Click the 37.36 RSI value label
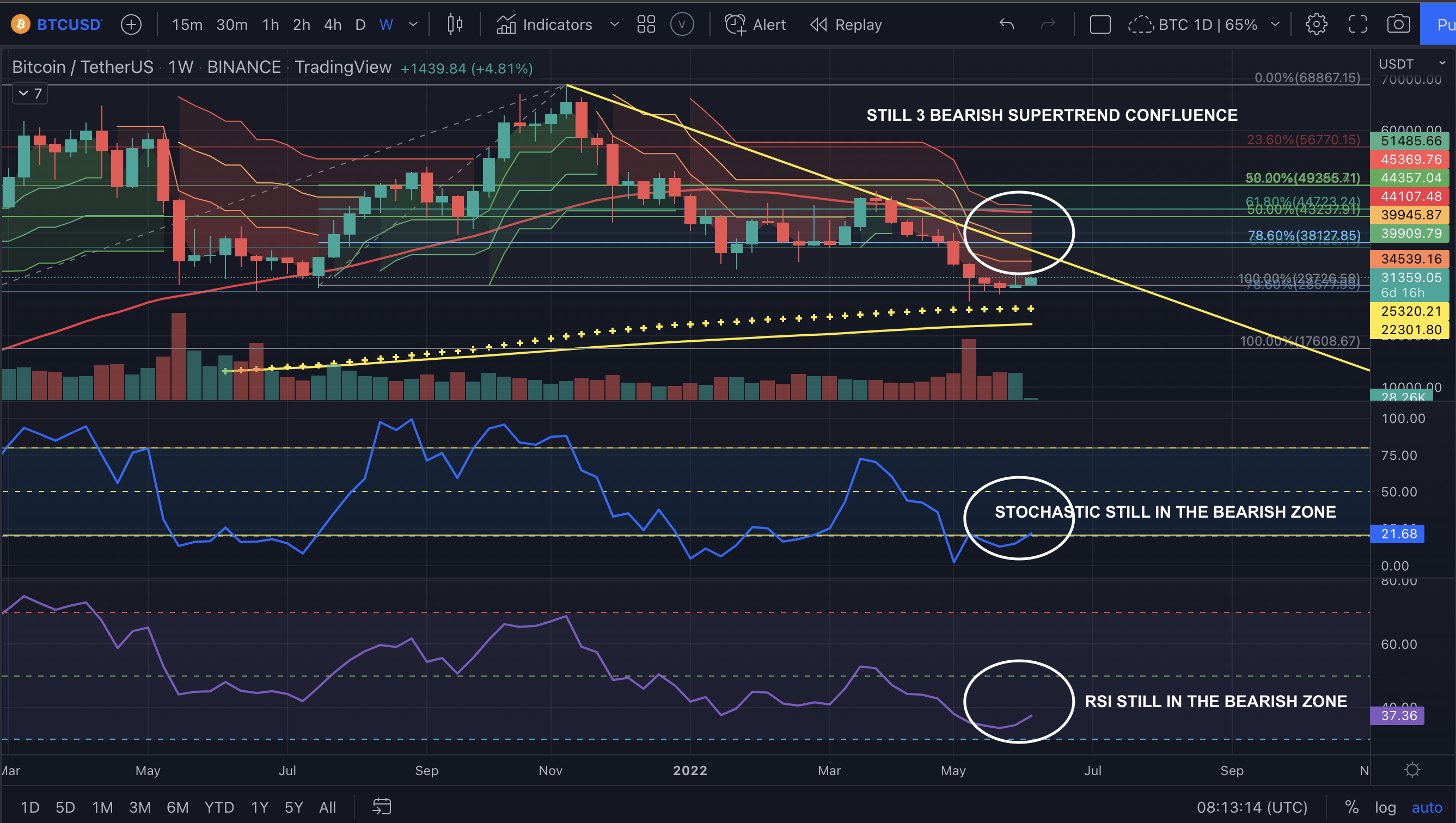The width and height of the screenshot is (1456, 823). [x=1397, y=716]
